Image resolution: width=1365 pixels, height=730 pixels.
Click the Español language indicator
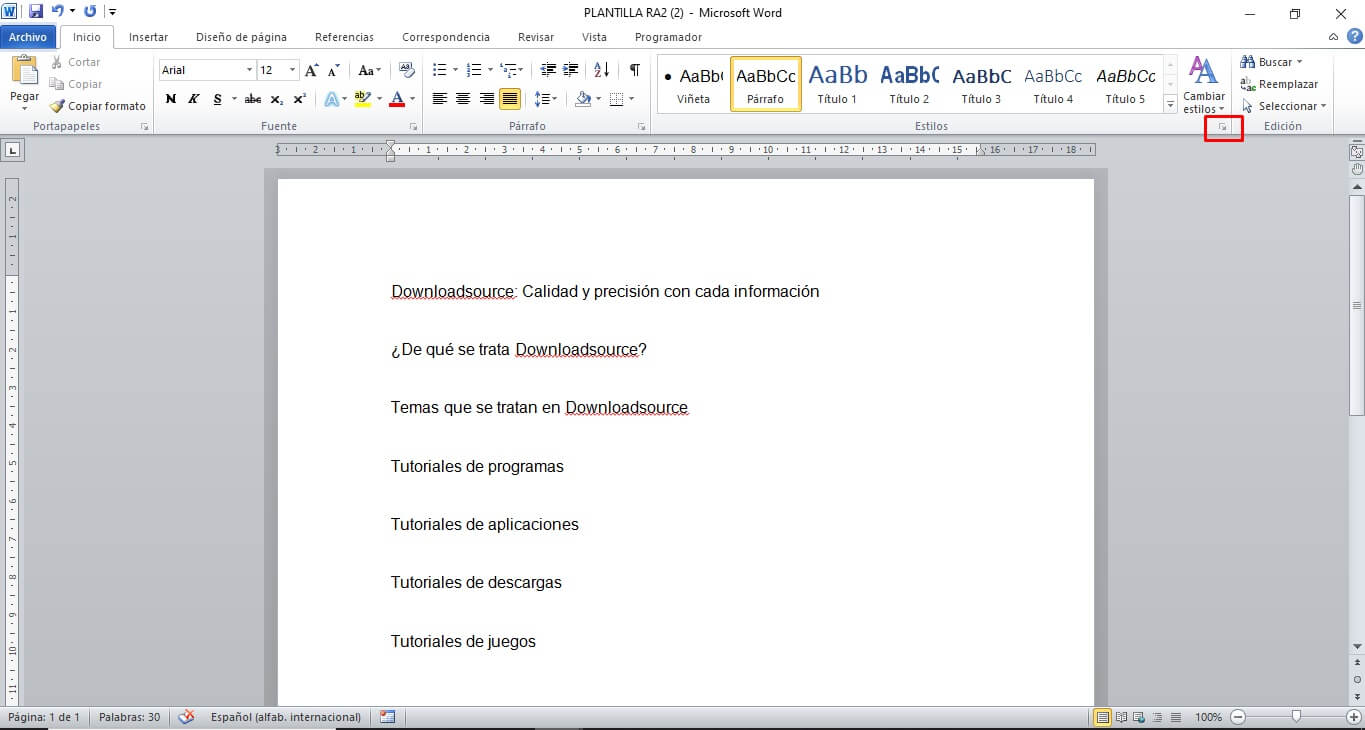pyautogui.click(x=285, y=717)
